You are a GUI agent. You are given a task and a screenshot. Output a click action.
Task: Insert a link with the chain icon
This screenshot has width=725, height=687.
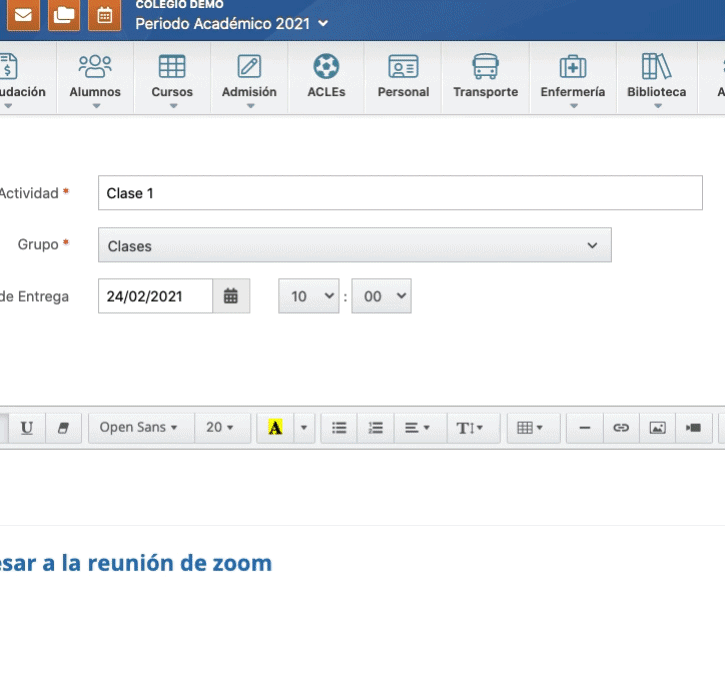click(x=621, y=427)
